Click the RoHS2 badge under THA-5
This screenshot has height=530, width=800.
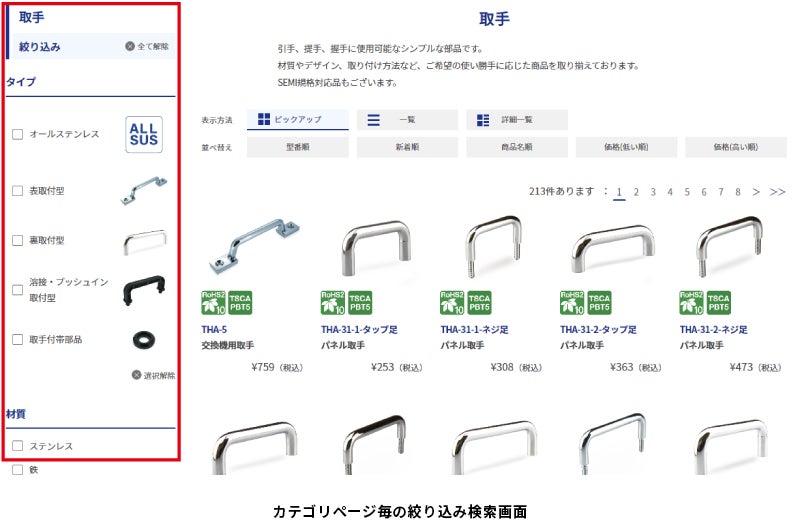[213, 302]
